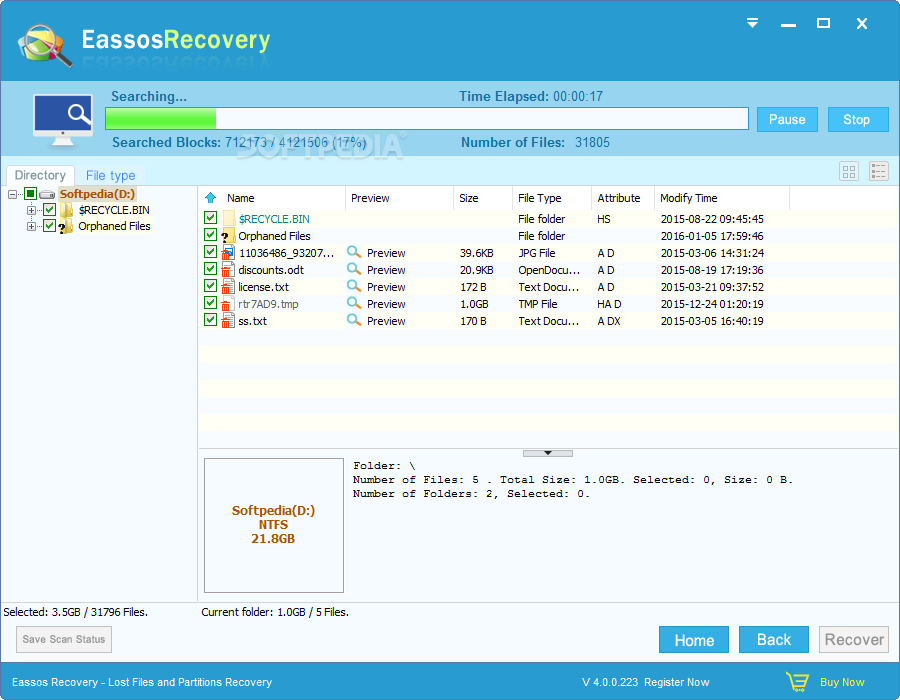Preview the rtr7AD9.tmp file
This screenshot has width=900, height=700.
click(x=386, y=304)
